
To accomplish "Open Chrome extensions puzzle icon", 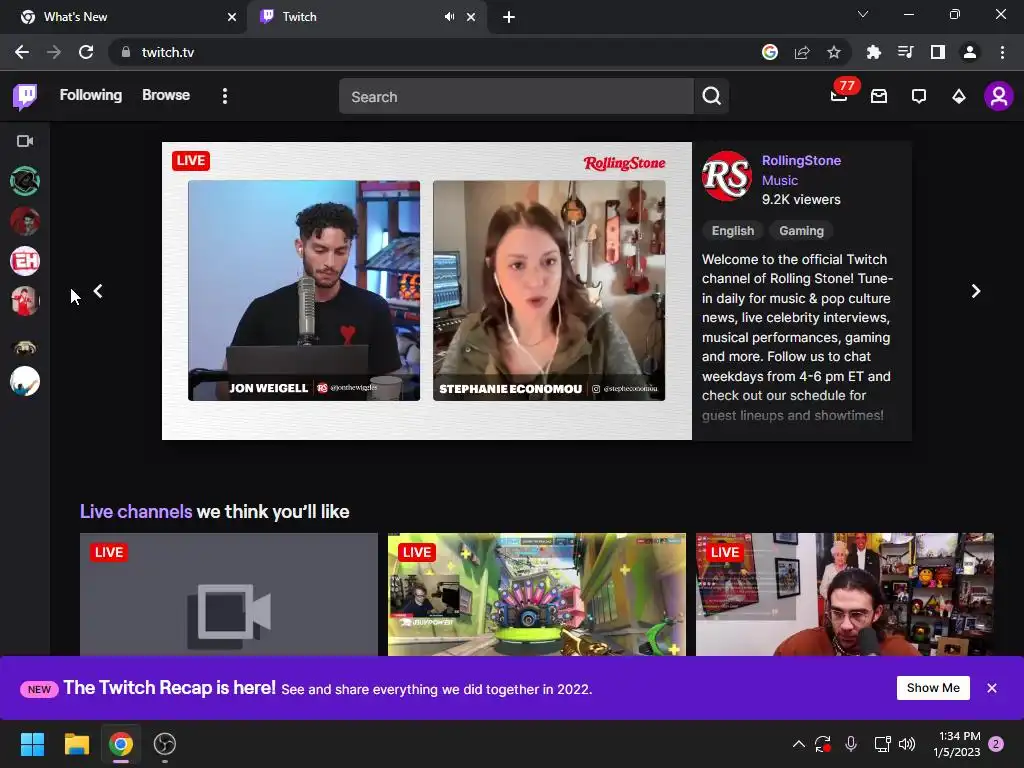I will point(873,52).
